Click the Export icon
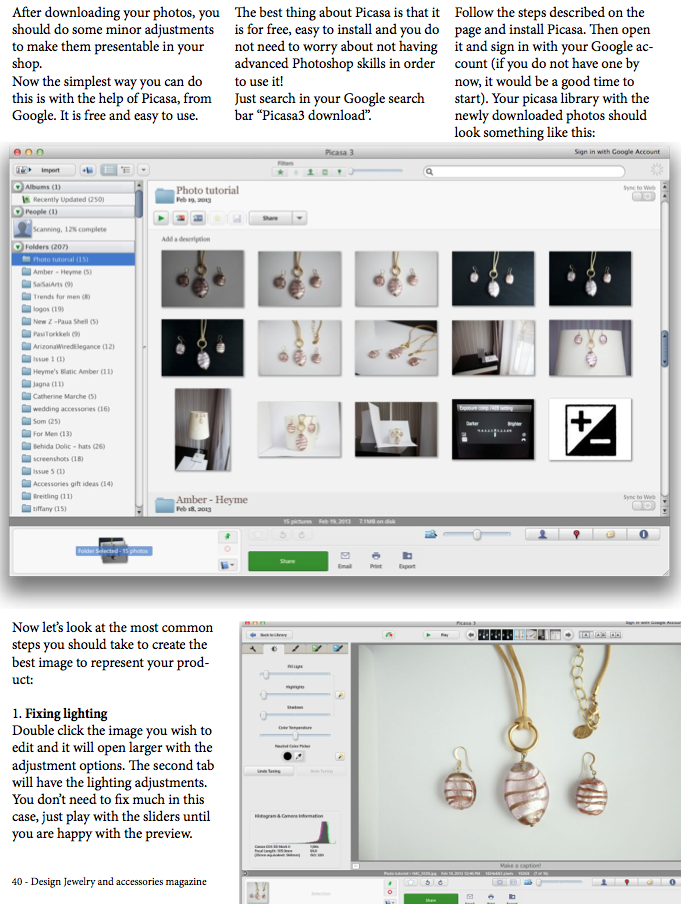681x904 pixels. [x=407, y=560]
